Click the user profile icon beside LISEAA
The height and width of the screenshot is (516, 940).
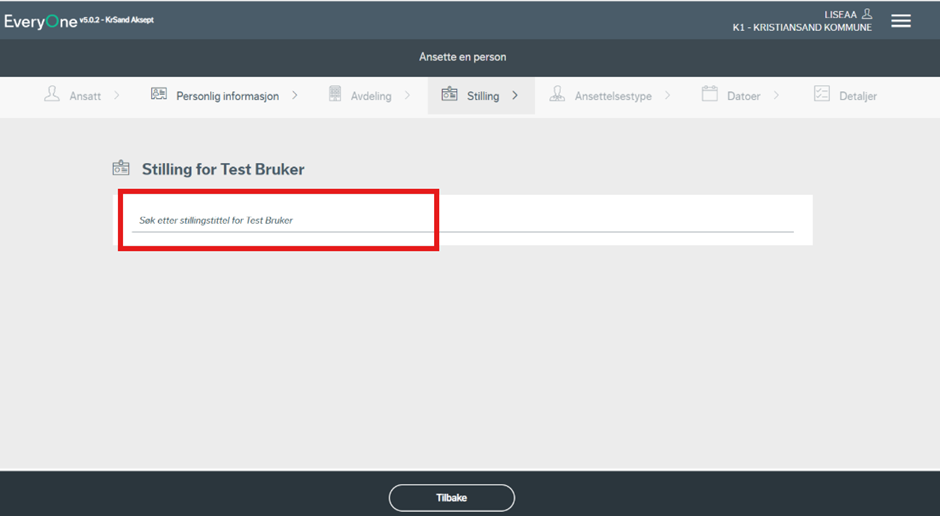coord(866,14)
